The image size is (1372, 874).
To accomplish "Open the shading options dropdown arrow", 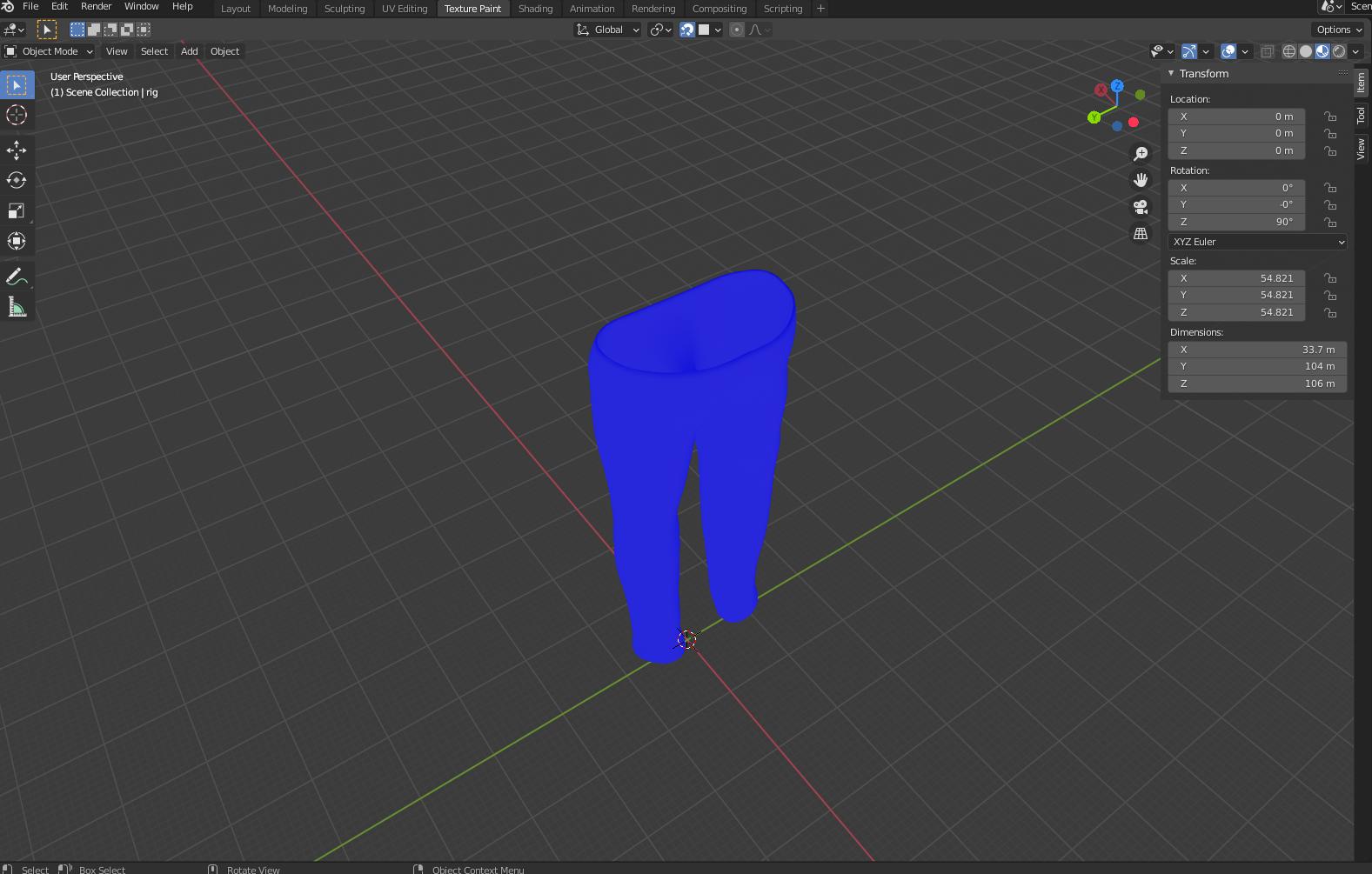I will click(x=1355, y=51).
